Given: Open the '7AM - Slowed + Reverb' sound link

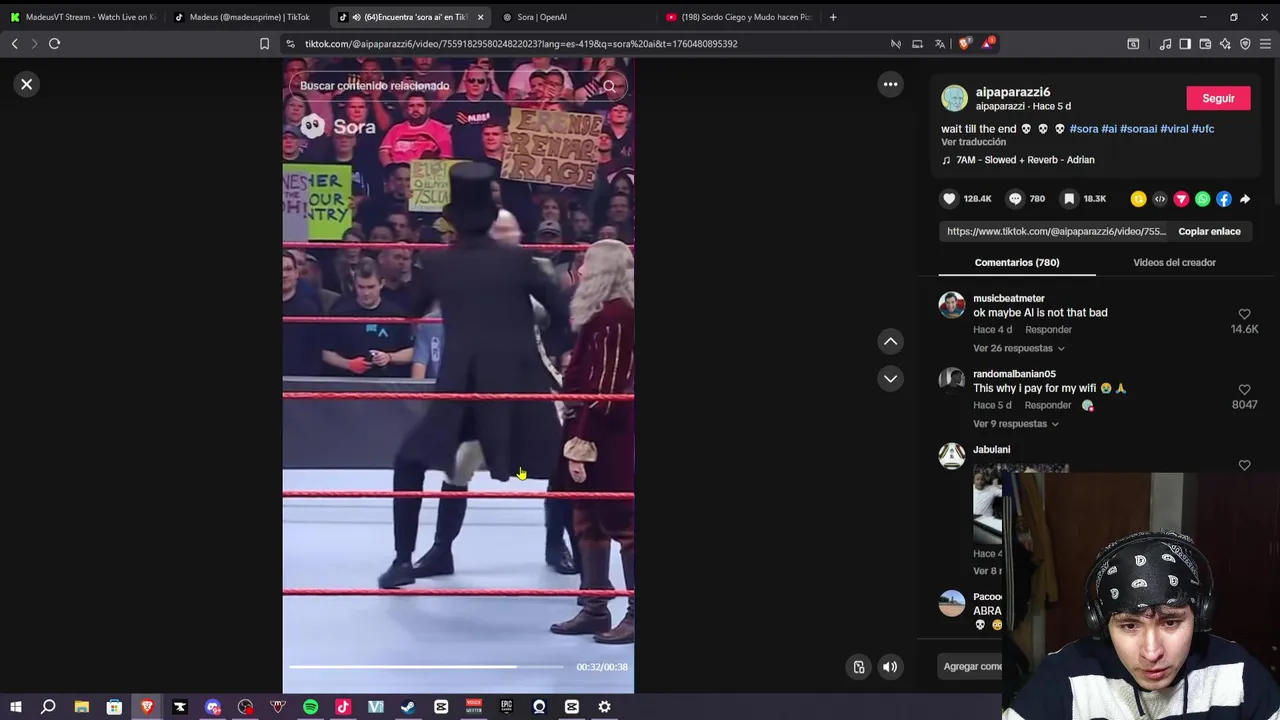Looking at the screenshot, I should point(1024,160).
